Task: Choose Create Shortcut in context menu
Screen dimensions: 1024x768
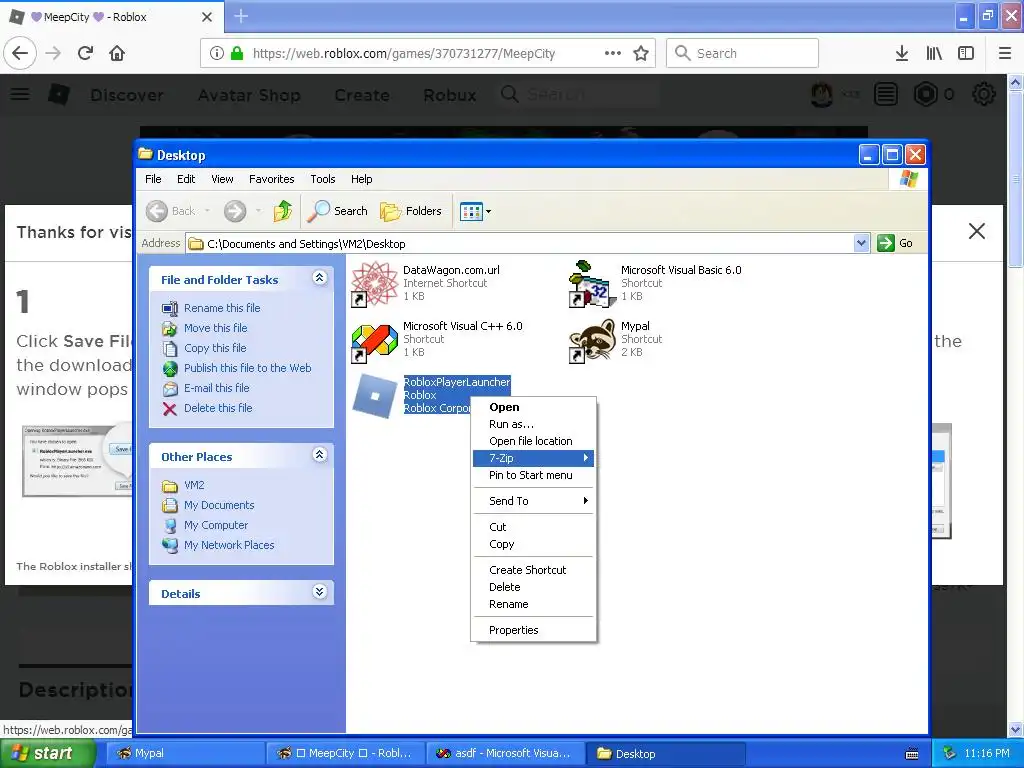Action: coord(533,570)
